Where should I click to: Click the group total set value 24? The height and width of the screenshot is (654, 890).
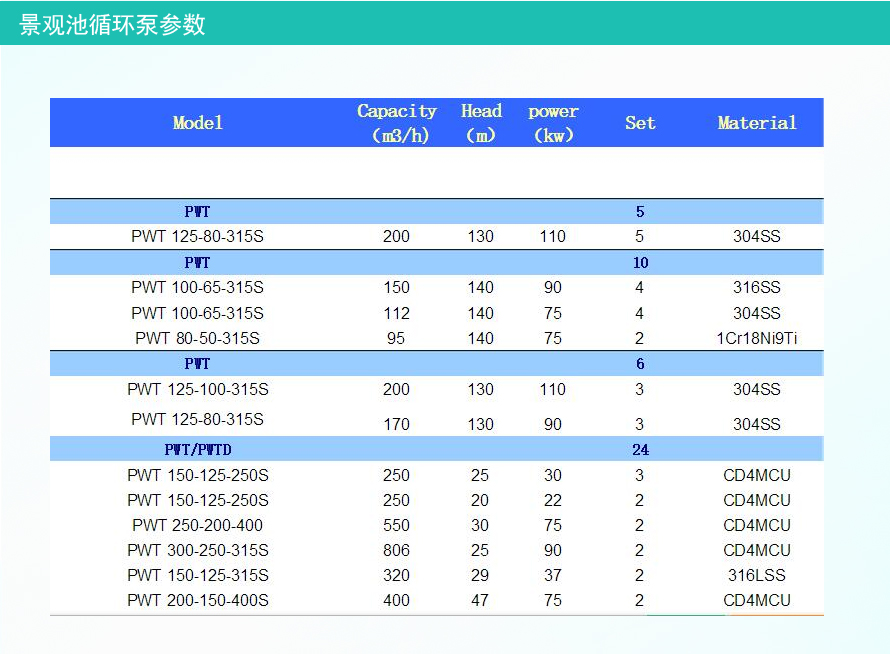coord(640,450)
